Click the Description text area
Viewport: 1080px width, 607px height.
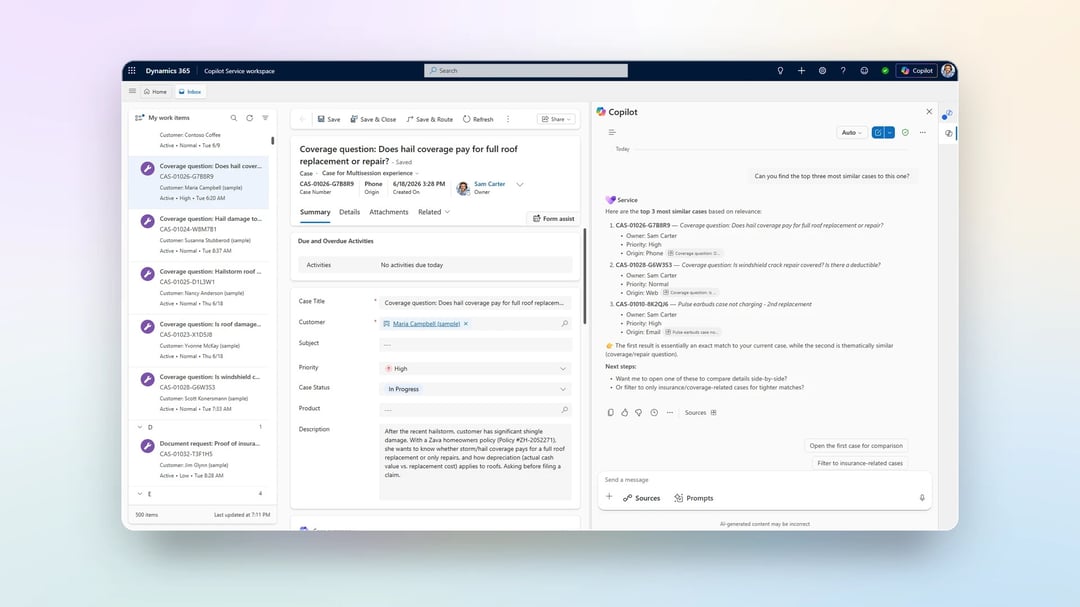(x=475, y=462)
